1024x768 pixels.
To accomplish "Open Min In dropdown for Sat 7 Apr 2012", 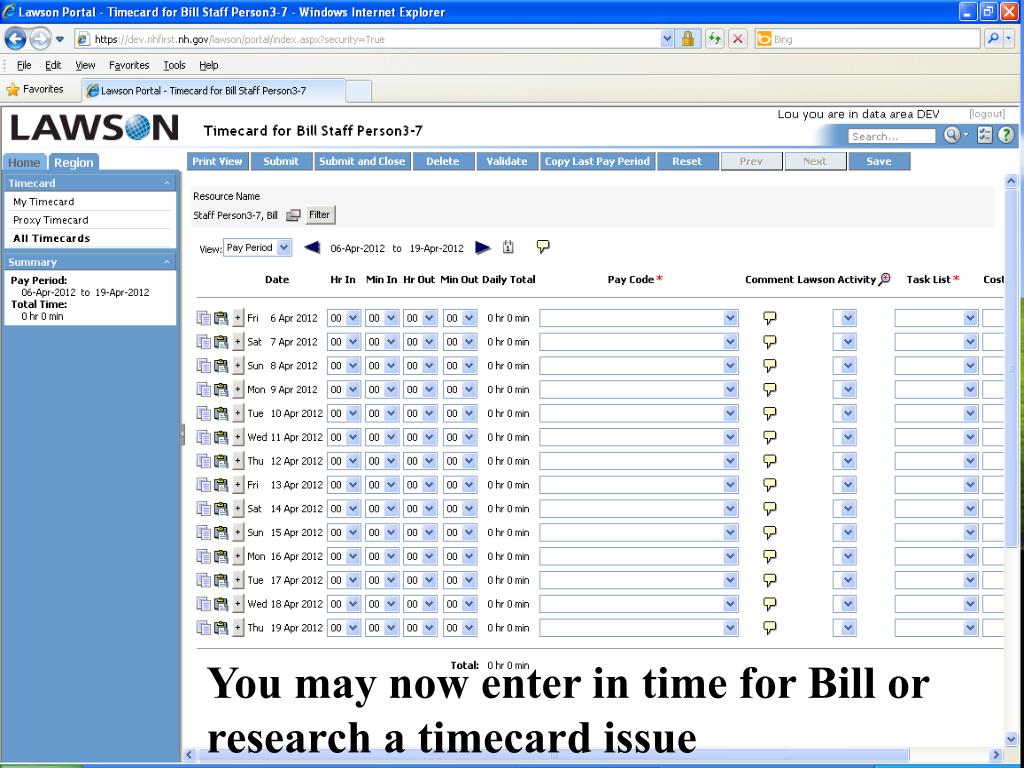I will click(391, 342).
